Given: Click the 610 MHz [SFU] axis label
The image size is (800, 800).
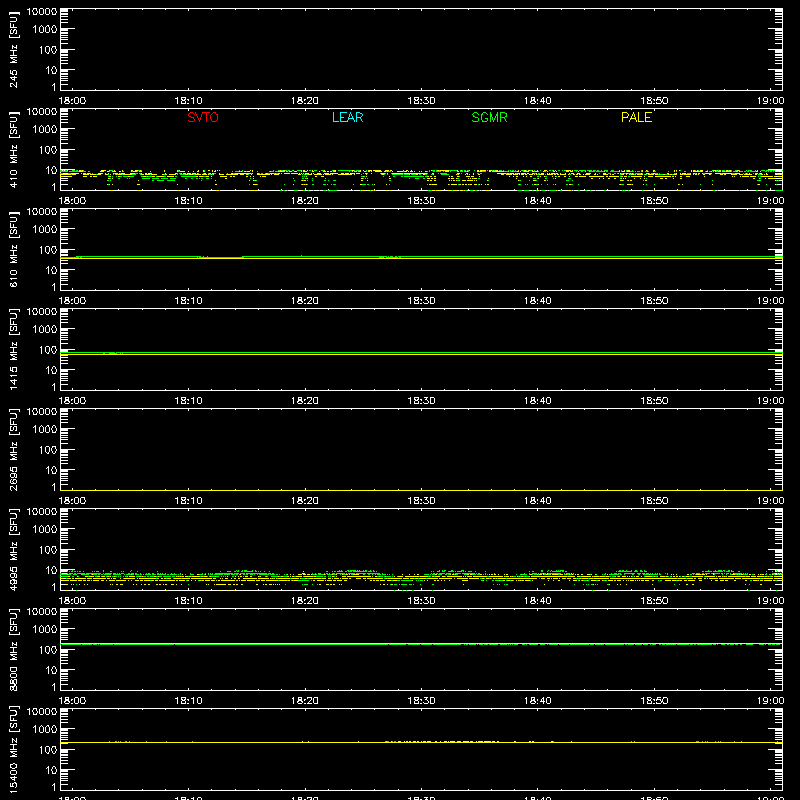Looking at the screenshot, I should click(x=14, y=249).
